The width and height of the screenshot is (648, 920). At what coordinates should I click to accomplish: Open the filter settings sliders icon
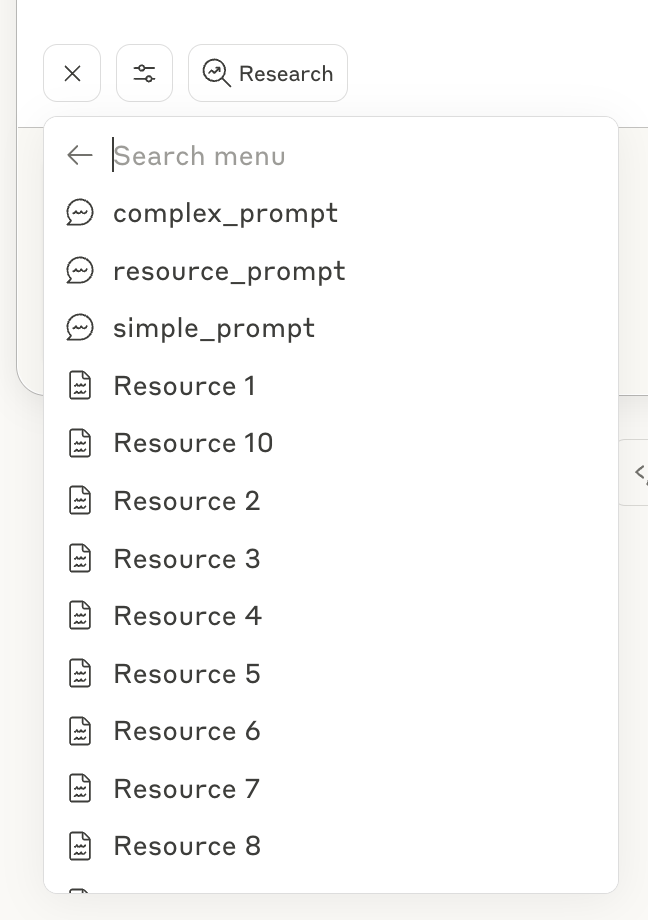tap(144, 73)
